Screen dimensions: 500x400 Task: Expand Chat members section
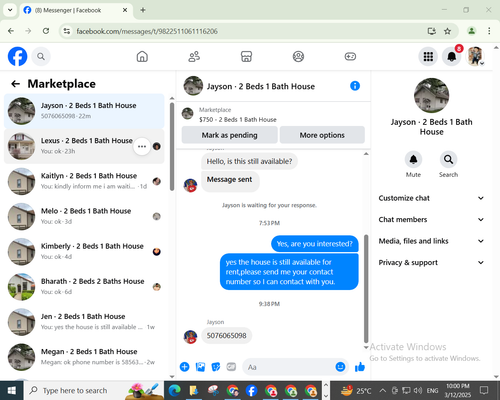point(431,219)
